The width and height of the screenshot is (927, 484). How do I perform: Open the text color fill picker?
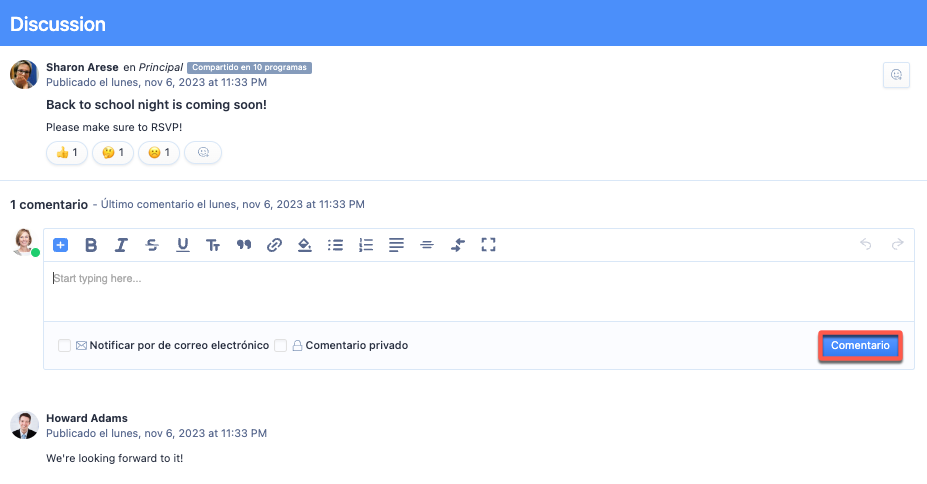pos(305,245)
